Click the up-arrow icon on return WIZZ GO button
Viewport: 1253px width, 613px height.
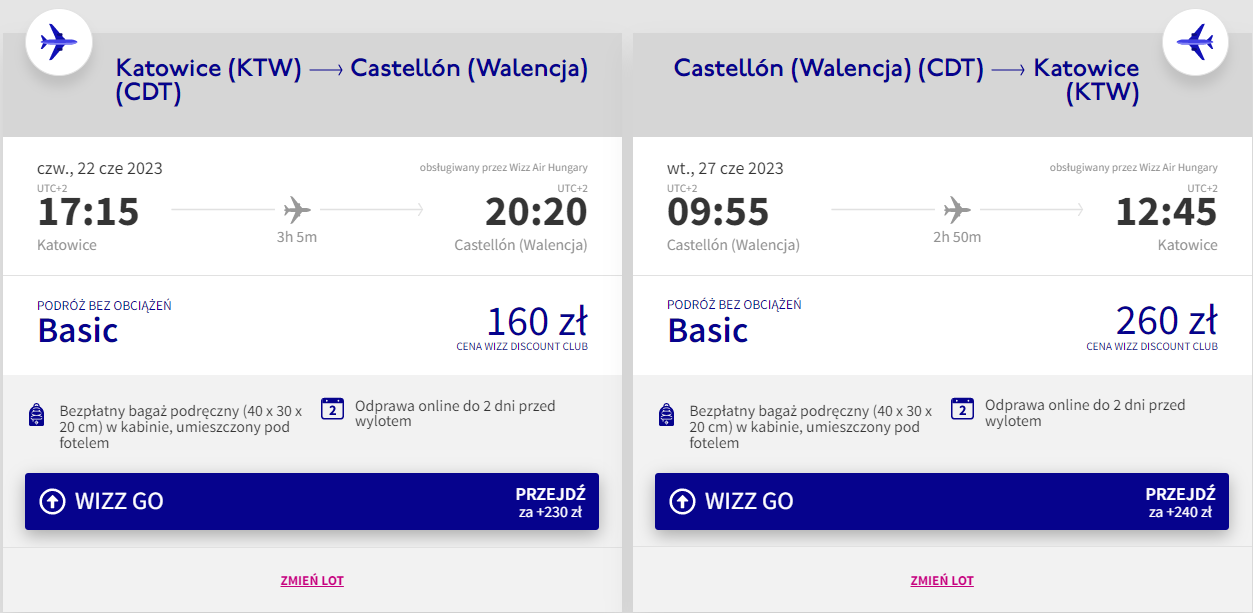[x=682, y=501]
